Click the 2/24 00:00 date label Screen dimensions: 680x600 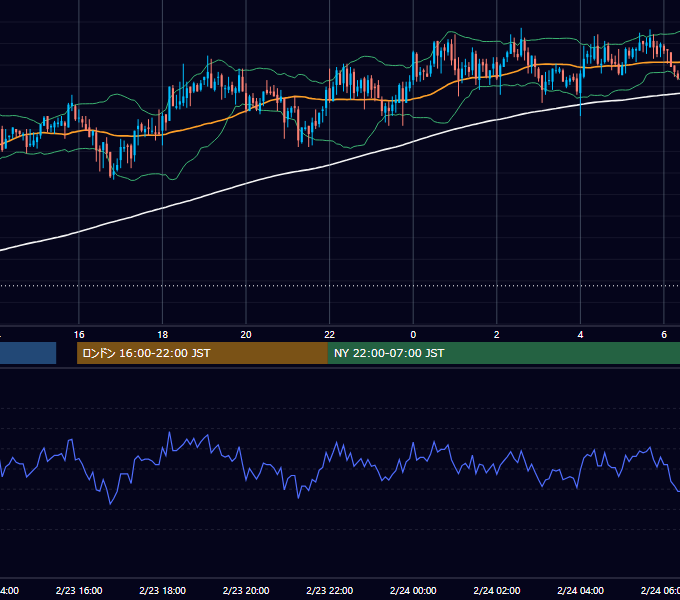click(413, 590)
